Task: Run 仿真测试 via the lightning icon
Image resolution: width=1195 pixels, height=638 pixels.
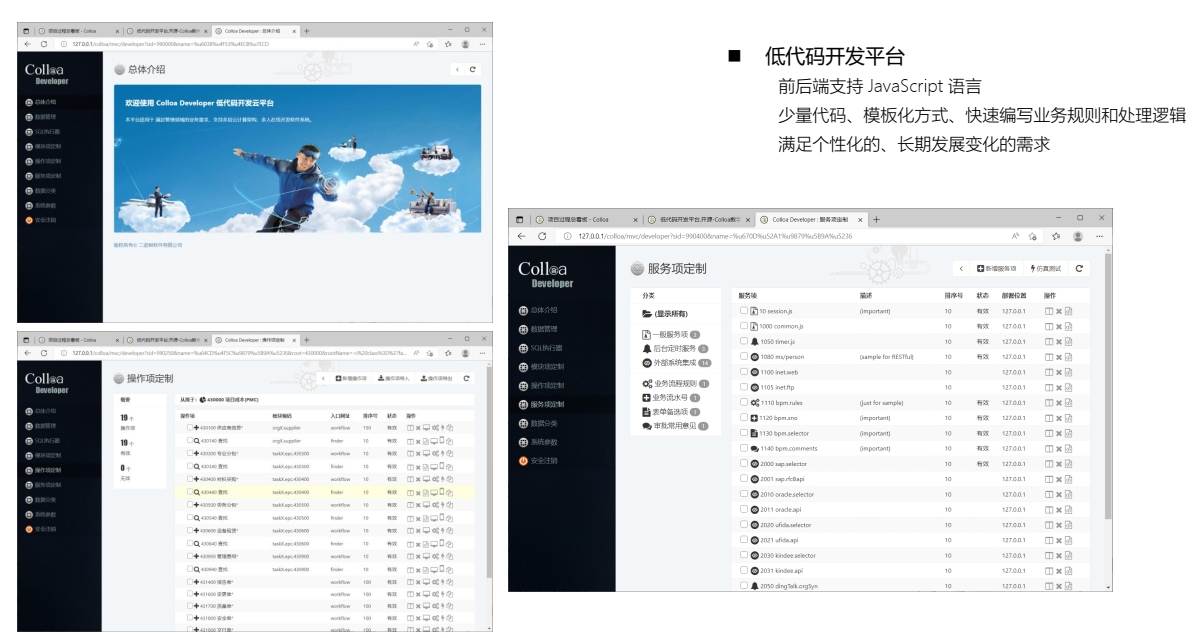Action: 1032,267
